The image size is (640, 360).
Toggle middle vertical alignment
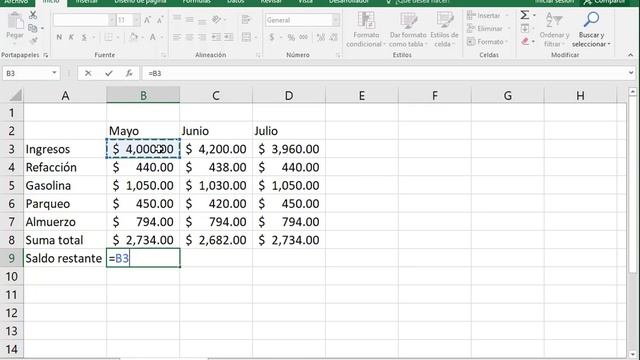point(189,19)
